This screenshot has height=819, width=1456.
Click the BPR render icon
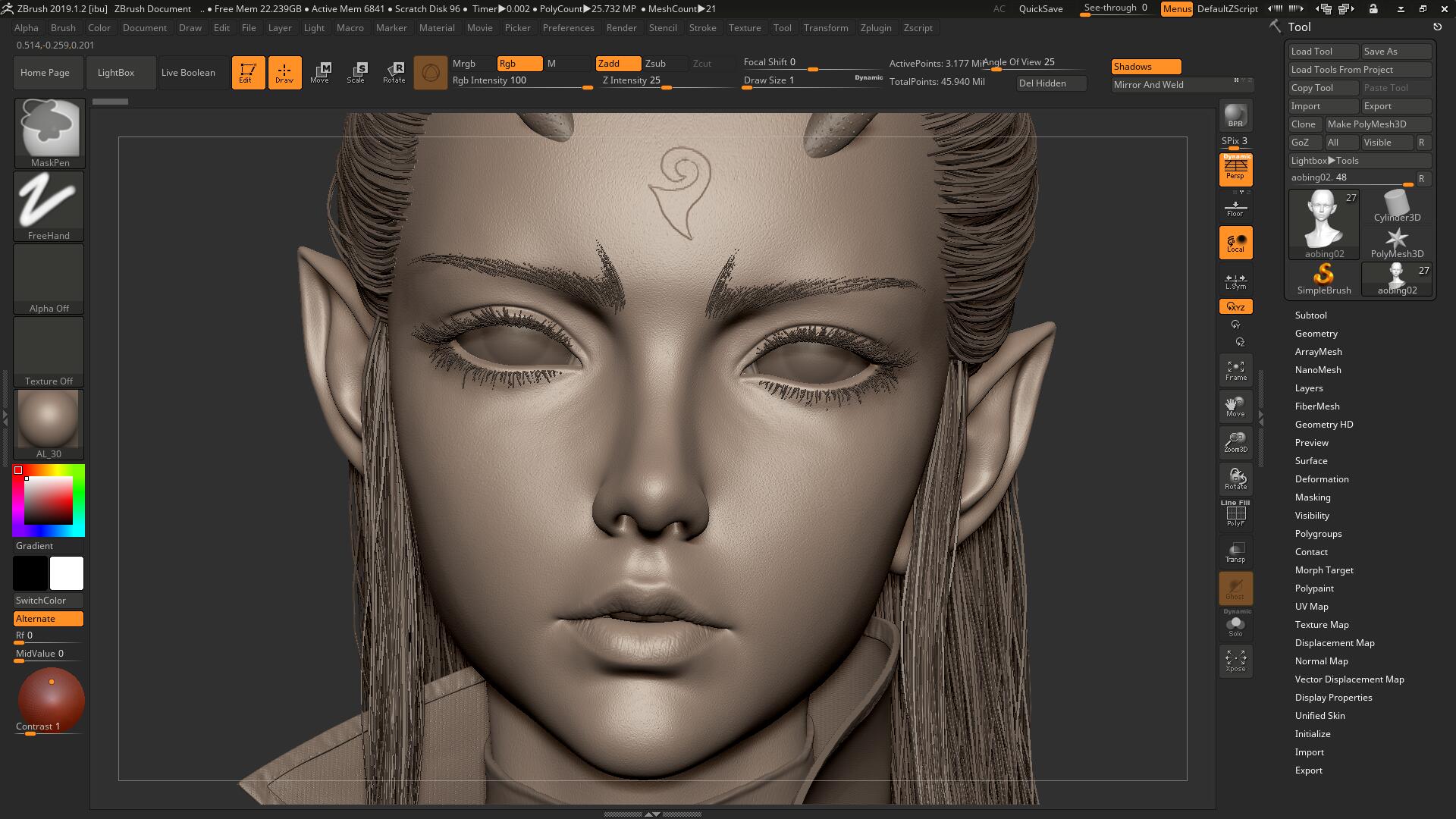(x=1235, y=115)
